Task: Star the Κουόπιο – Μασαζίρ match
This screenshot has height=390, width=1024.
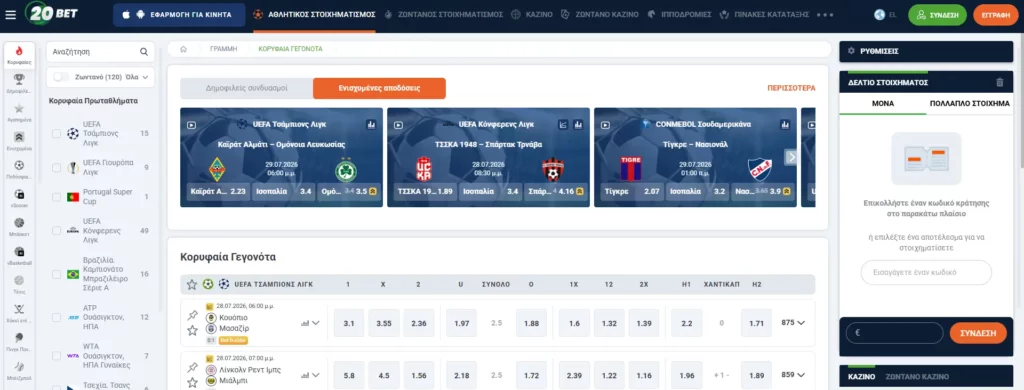Action: [x=192, y=331]
